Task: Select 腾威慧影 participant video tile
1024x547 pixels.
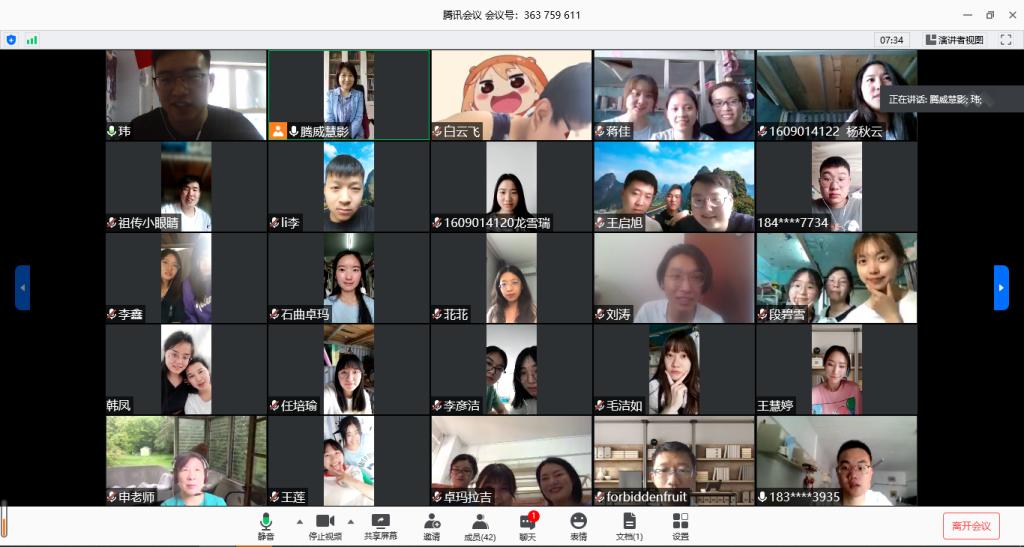Action: [x=349, y=95]
